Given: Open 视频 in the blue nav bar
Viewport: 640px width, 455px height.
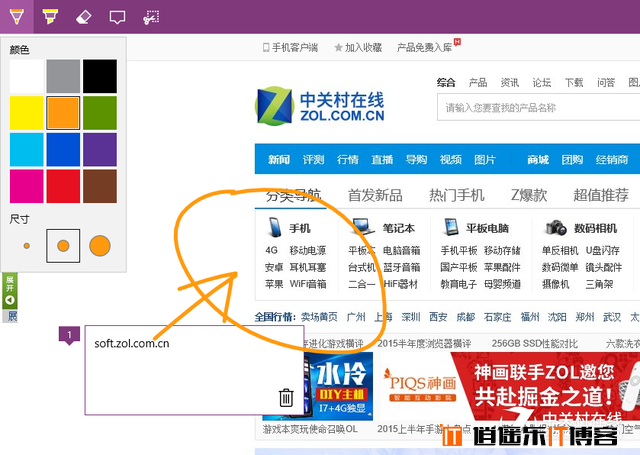Looking at the screenshot, I should (x=451, y=160).
